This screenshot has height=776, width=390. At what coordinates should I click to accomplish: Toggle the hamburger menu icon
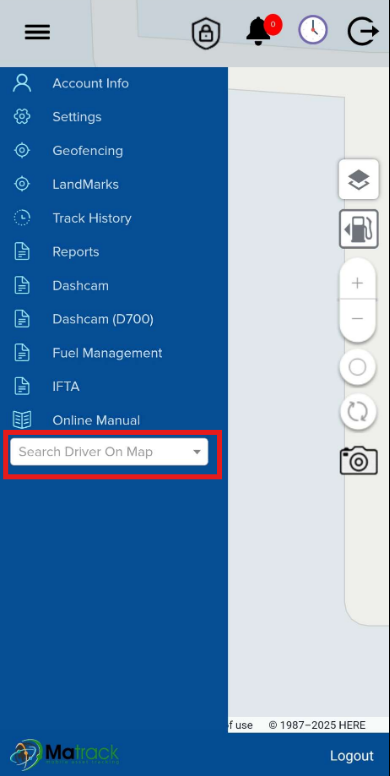37,32
